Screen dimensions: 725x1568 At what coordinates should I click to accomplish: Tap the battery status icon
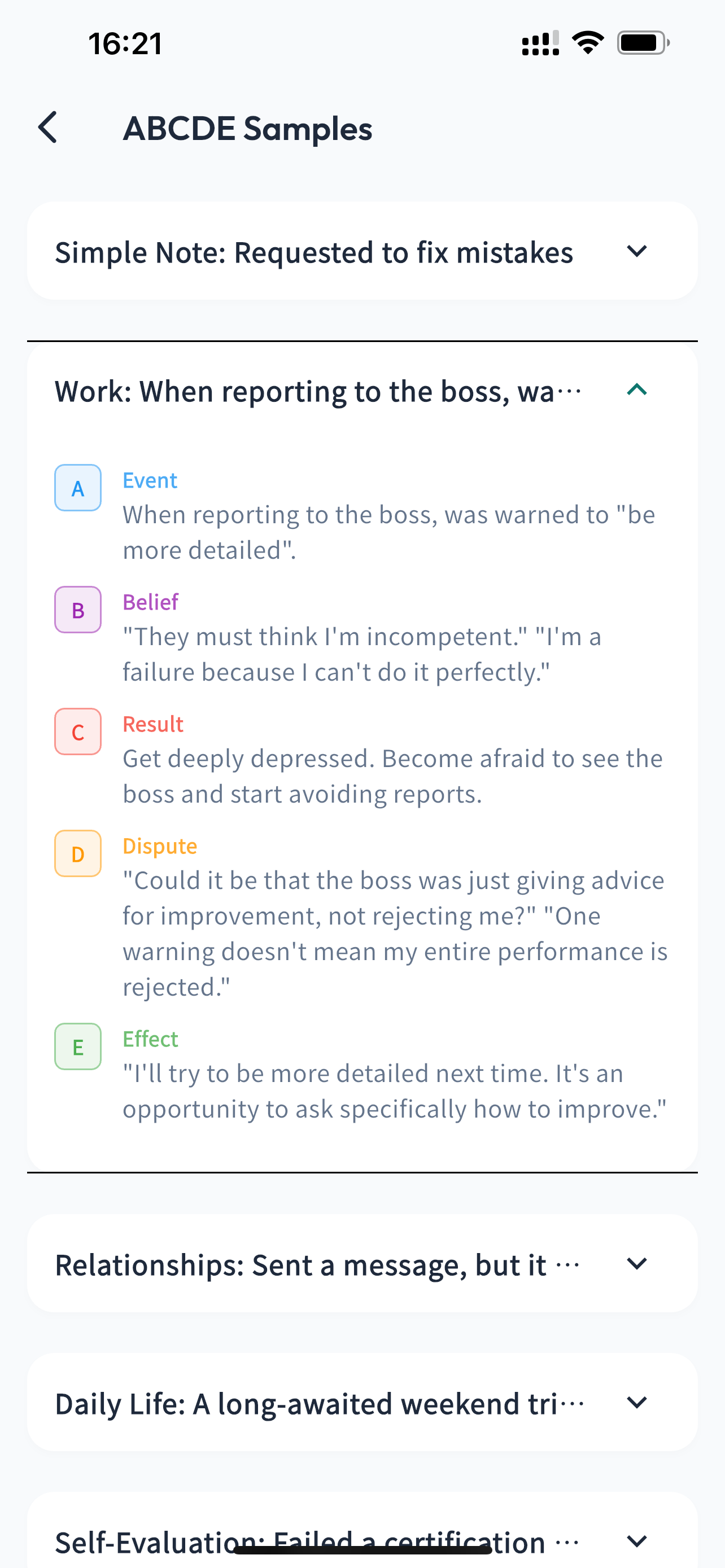click(644, 42)
